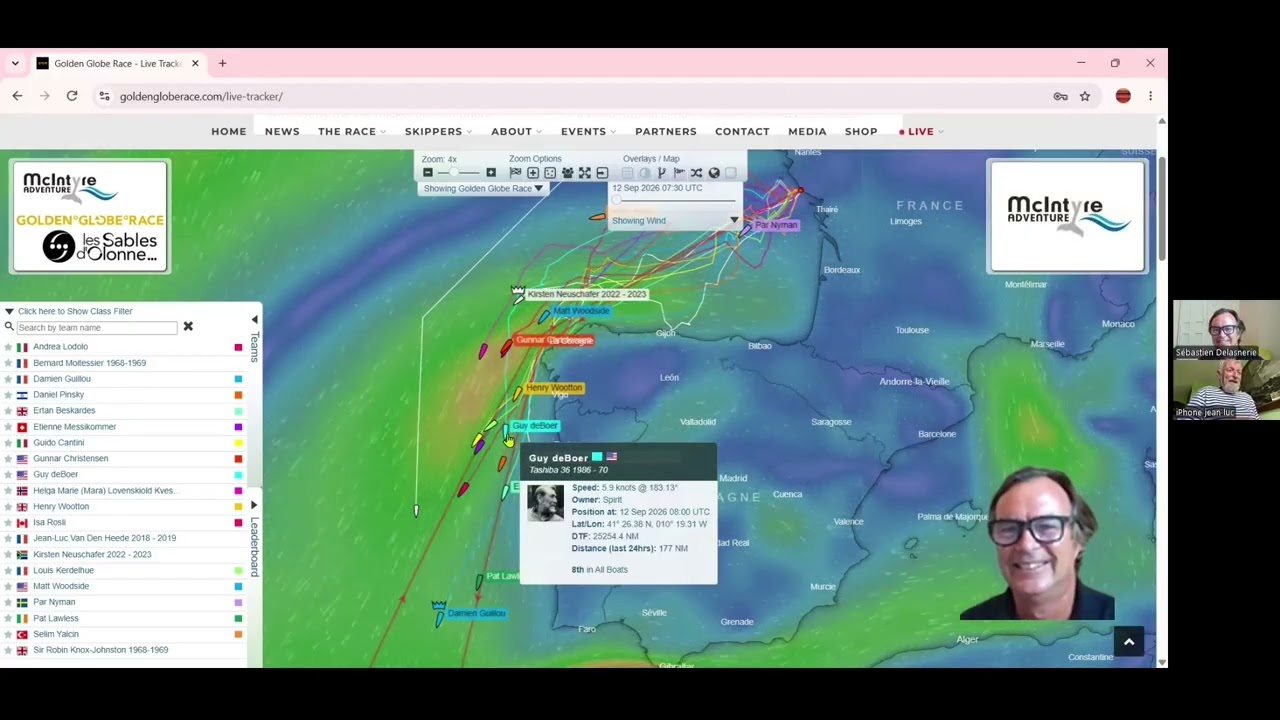Click the timeline slider handle under the date
Image resolution: width=1280 pixels, height=720 pixels.
coord(616,200)
